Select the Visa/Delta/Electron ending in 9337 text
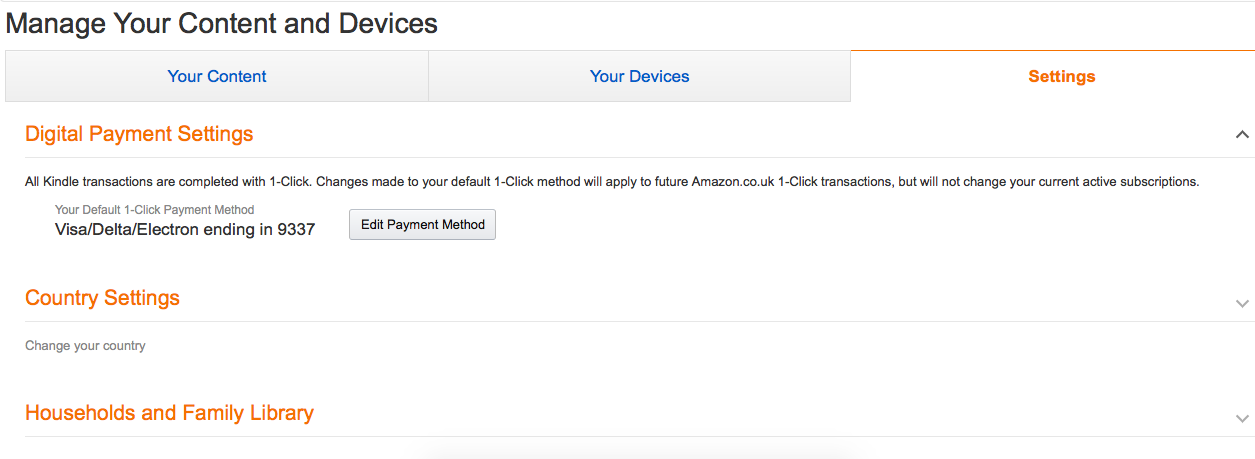This screenshot has width=1255, height=459. pyautogui.click(x=185, y=229)
